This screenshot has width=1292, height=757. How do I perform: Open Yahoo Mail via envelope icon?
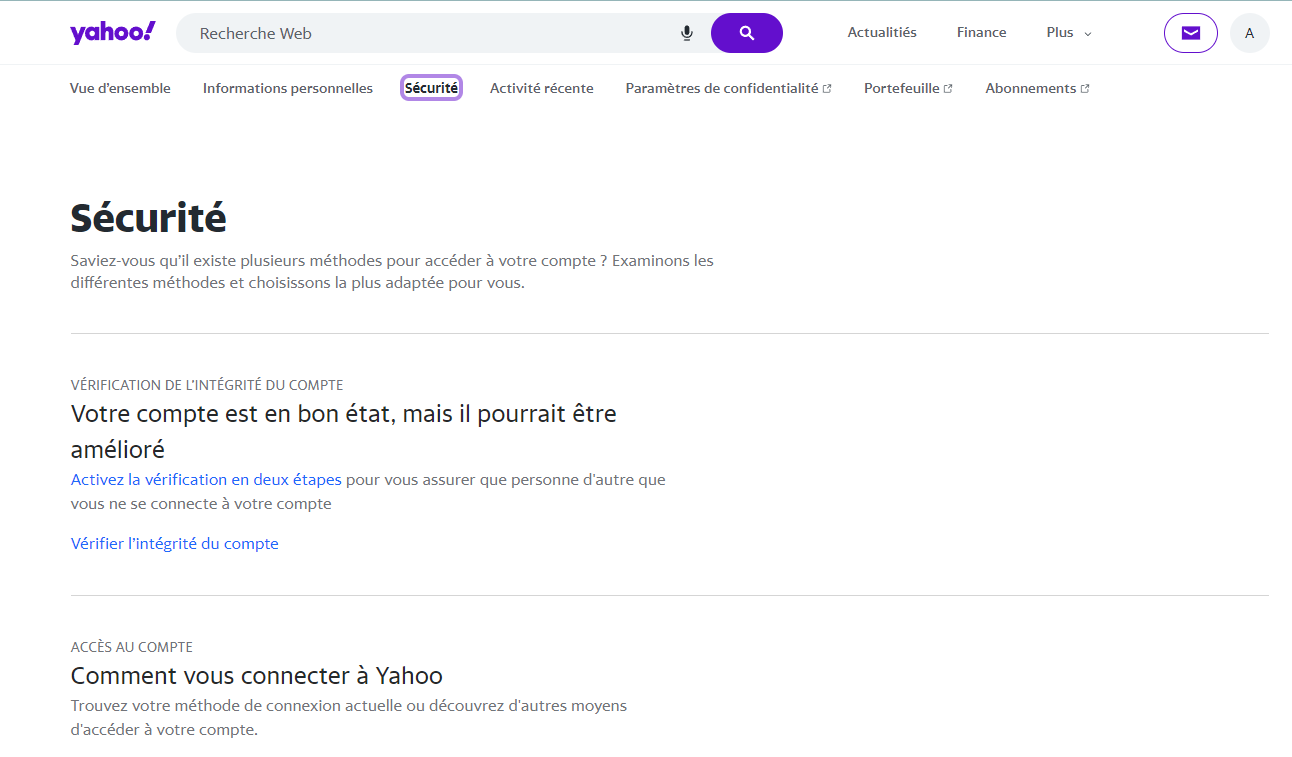(x=1191, y=33)
